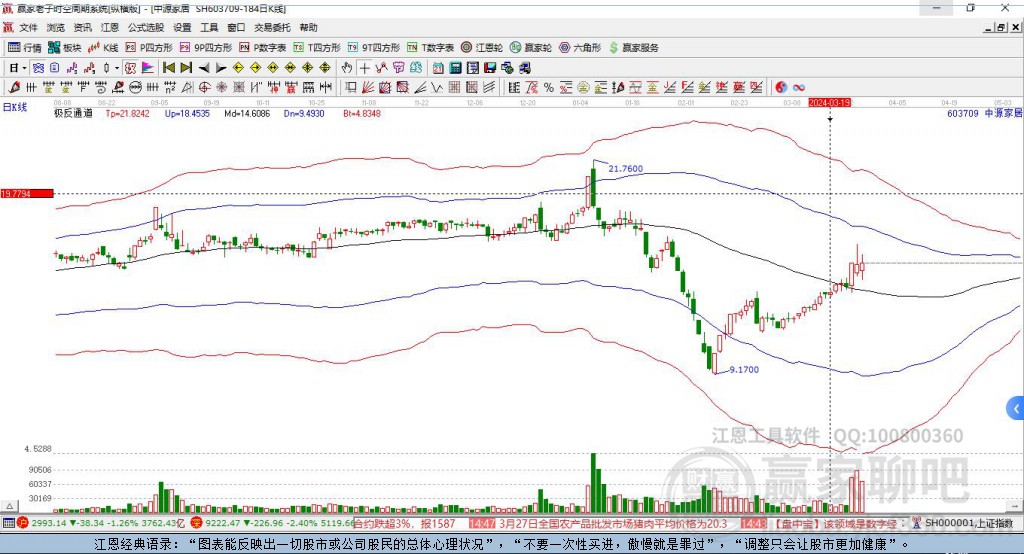This screenshot has height=554, width=1024.
Task: Open the P四方形 tool
Action: 149,48
